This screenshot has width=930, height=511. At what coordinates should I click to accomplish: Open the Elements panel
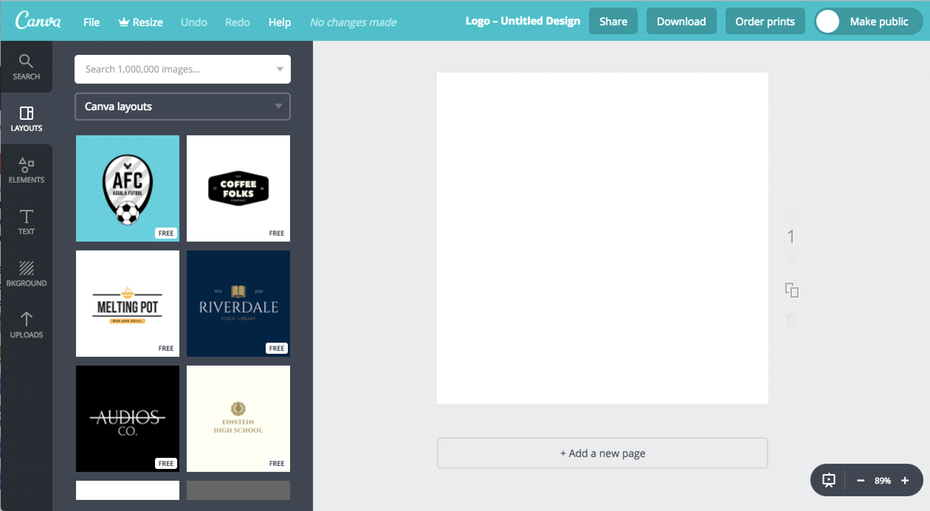[x=26, y=170]
